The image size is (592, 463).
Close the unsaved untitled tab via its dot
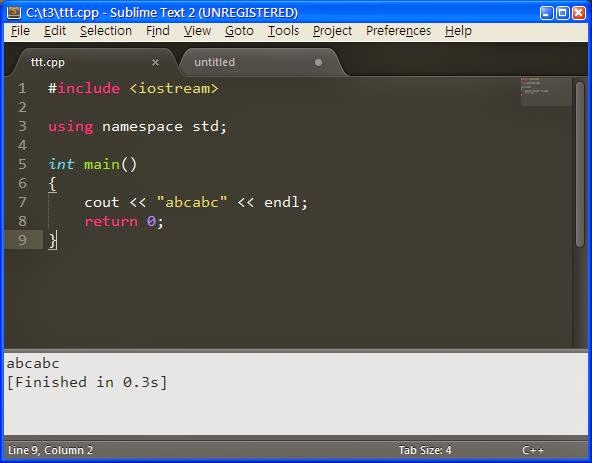tap(318, 62)
